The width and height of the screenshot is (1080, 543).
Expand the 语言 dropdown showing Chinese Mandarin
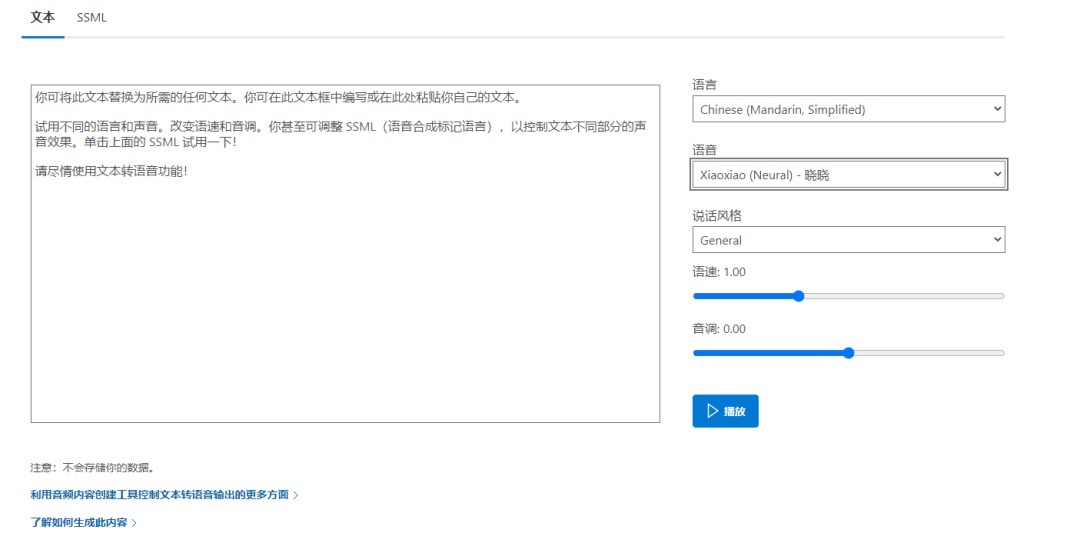[x=848, y=109]
